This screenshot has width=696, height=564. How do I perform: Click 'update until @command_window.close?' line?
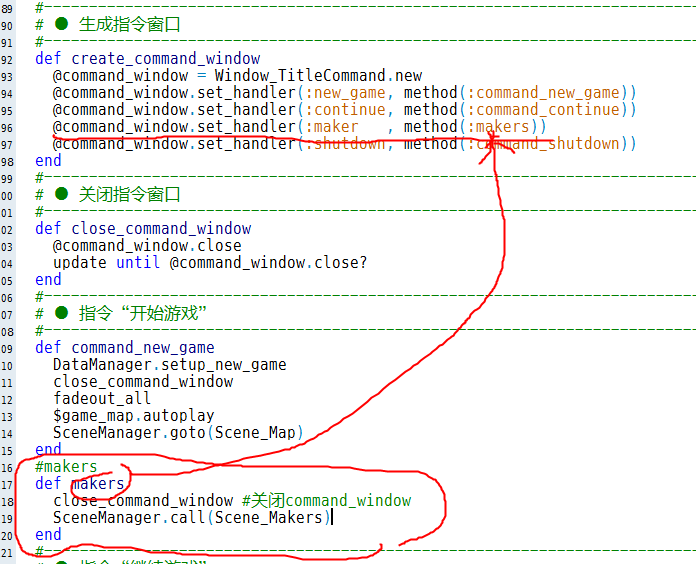pyautogui.click(x=210, y=263)
